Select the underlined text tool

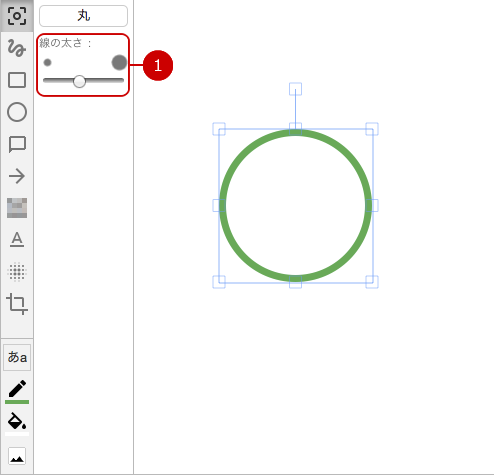click(17, 239)
